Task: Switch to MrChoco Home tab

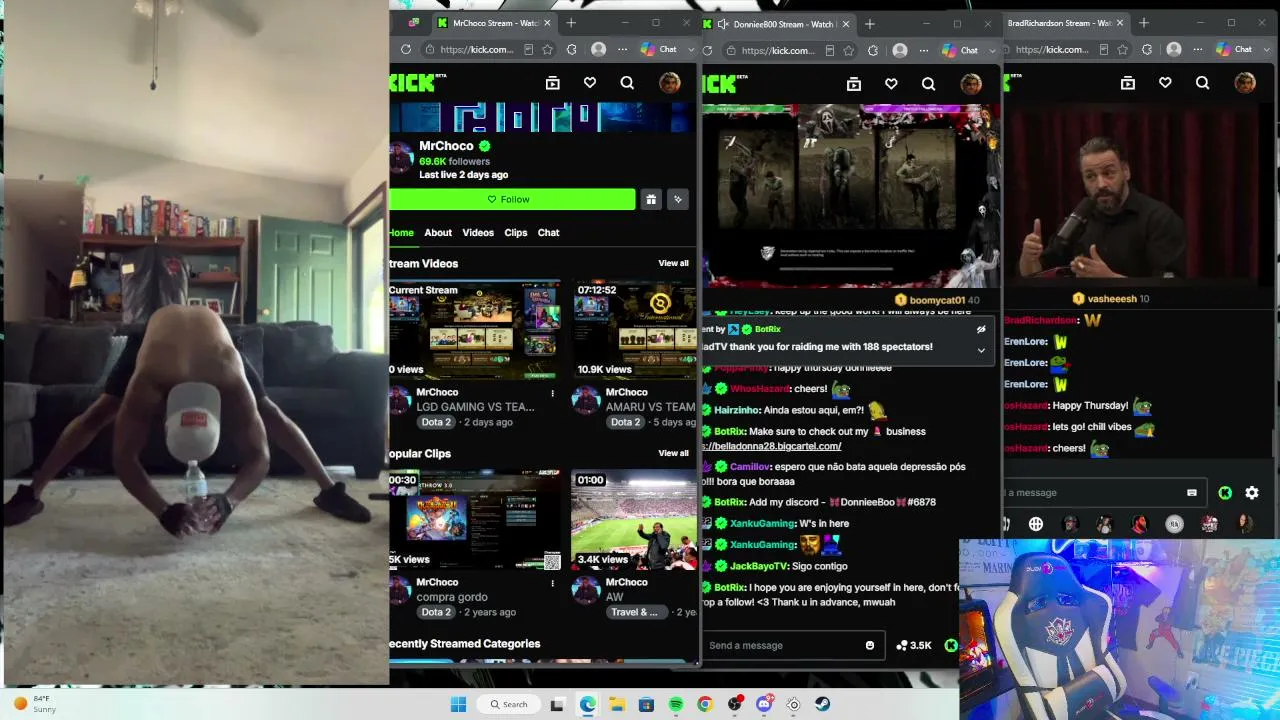Action: [401, 233]
